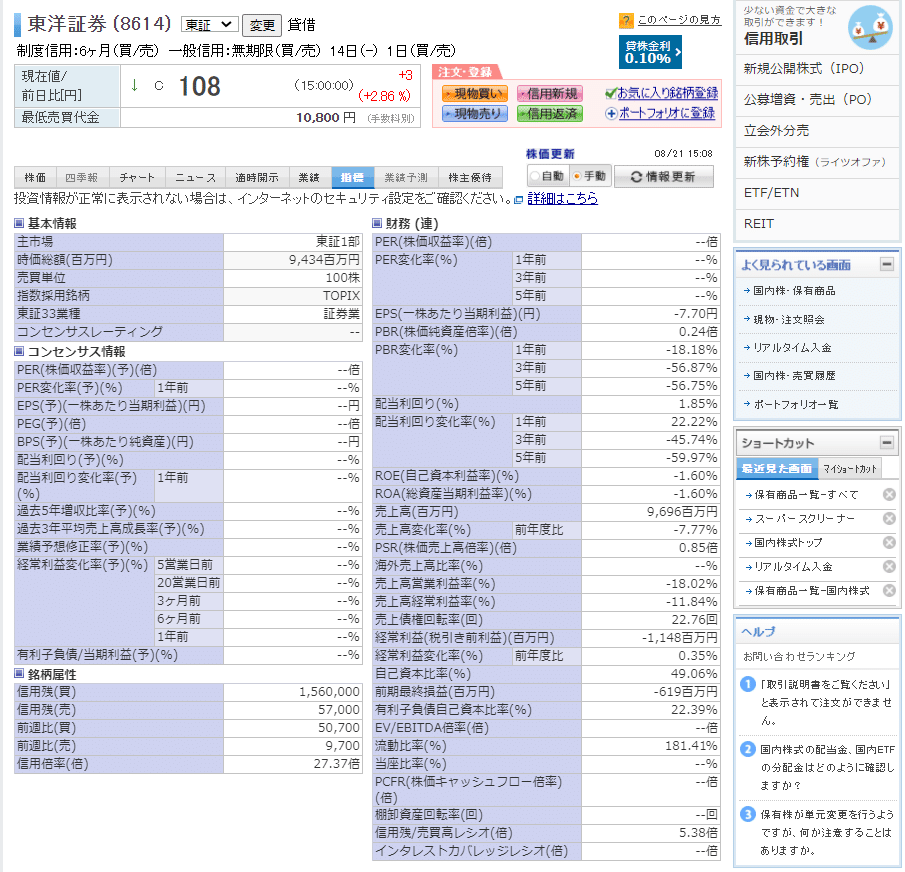
Task: Collapse the よく見られている画面 panel
Action: [x=886, y=265]
